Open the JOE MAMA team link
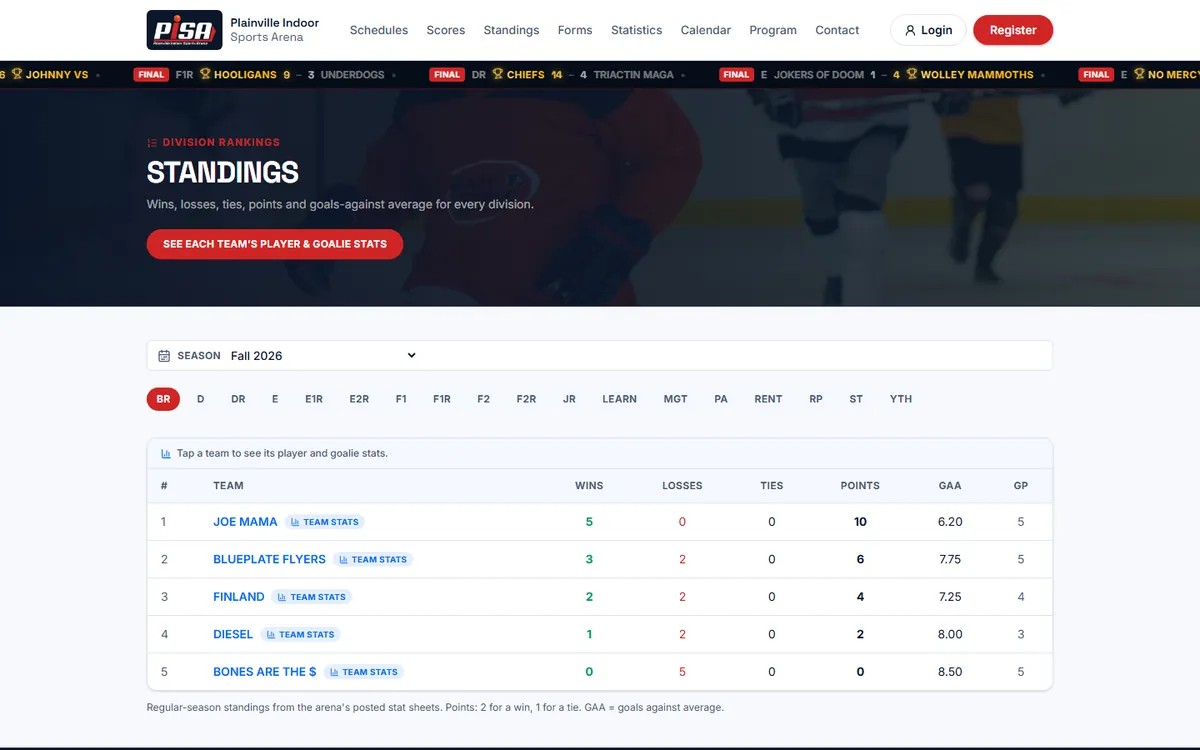Screen dimensions: 1200x750 pos(245,522)
